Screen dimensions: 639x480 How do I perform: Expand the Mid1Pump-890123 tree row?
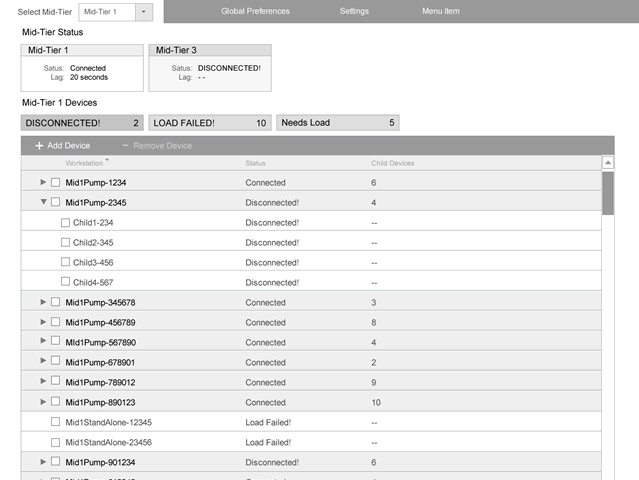(x=43, y=402)
